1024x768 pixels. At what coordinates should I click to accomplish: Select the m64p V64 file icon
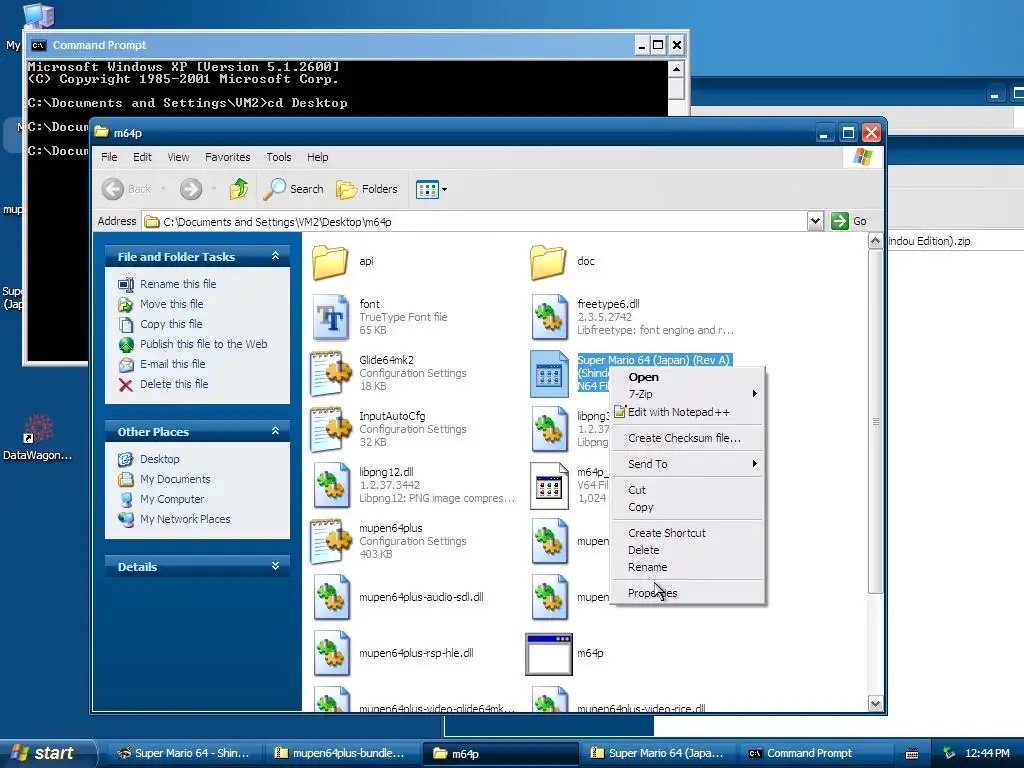[549, 485]
